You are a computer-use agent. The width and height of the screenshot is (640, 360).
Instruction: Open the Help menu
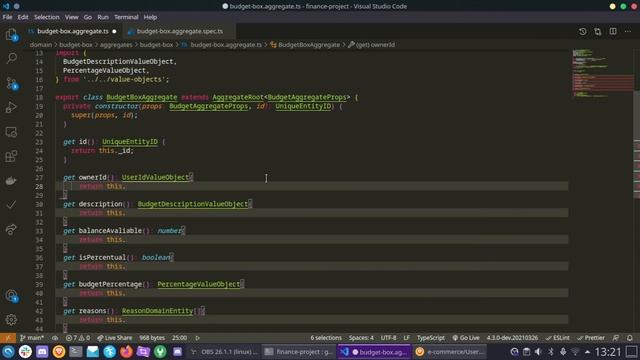click(150, 17)
